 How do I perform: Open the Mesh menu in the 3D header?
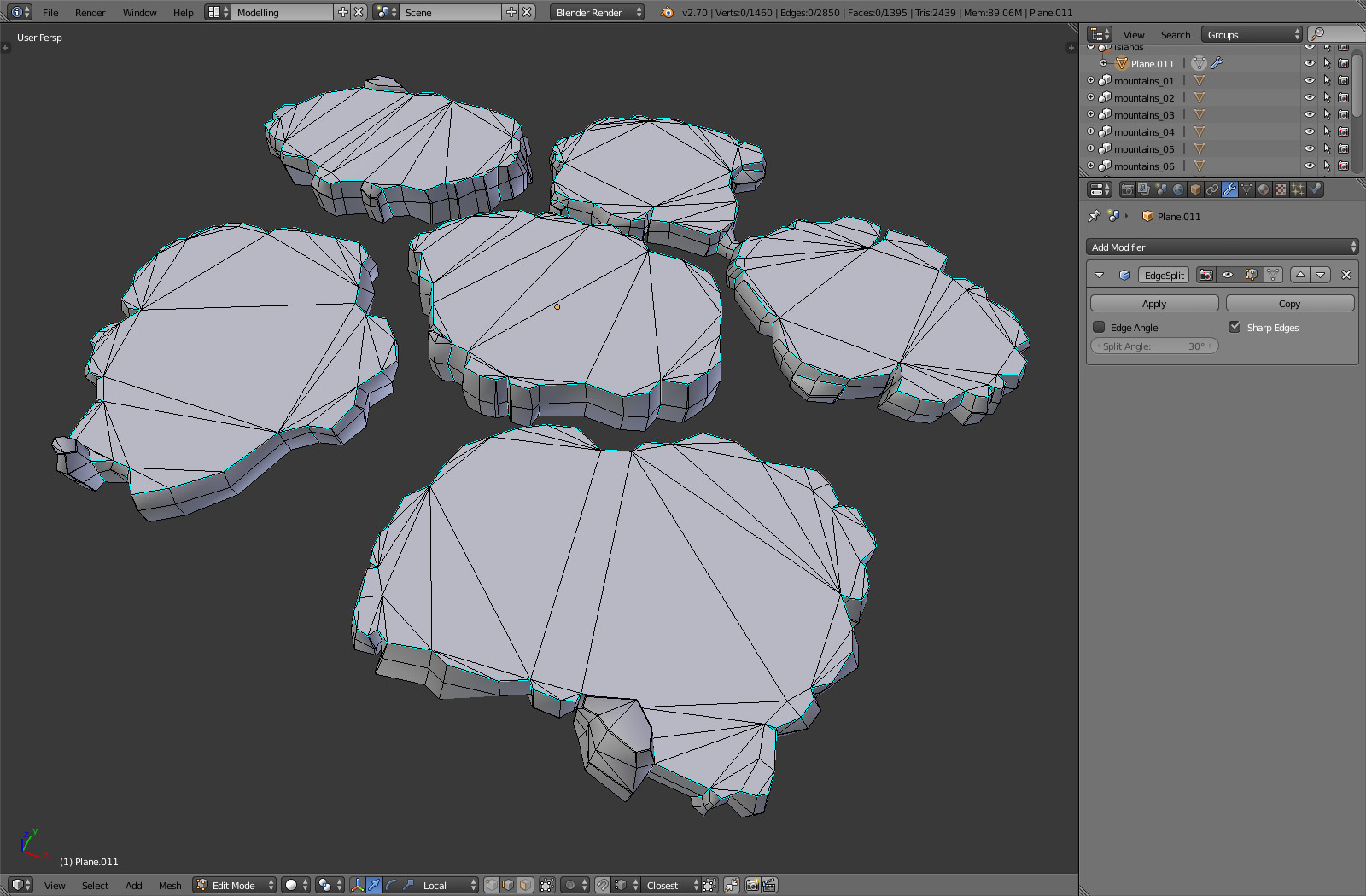170,886
